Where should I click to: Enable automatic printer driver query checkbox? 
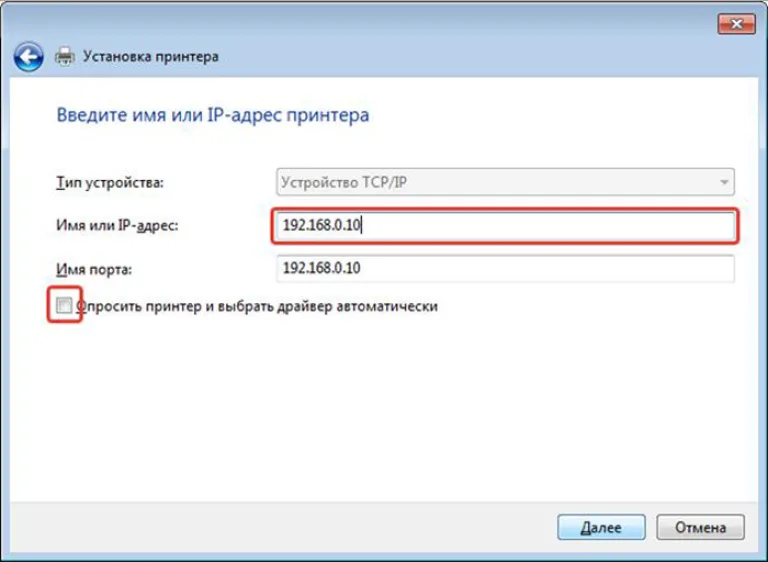coord(64,306)
